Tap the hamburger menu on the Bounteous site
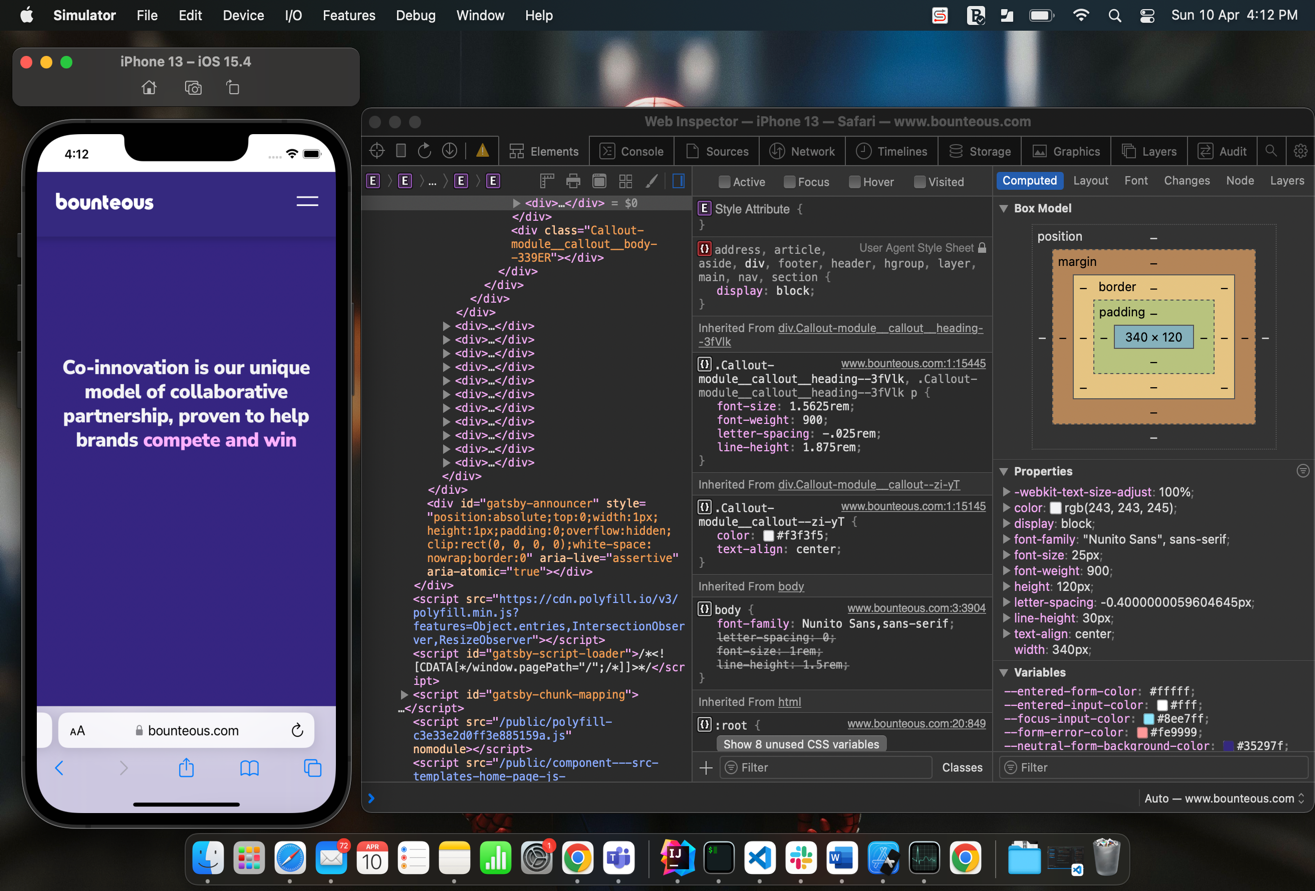 coord(307,202)
